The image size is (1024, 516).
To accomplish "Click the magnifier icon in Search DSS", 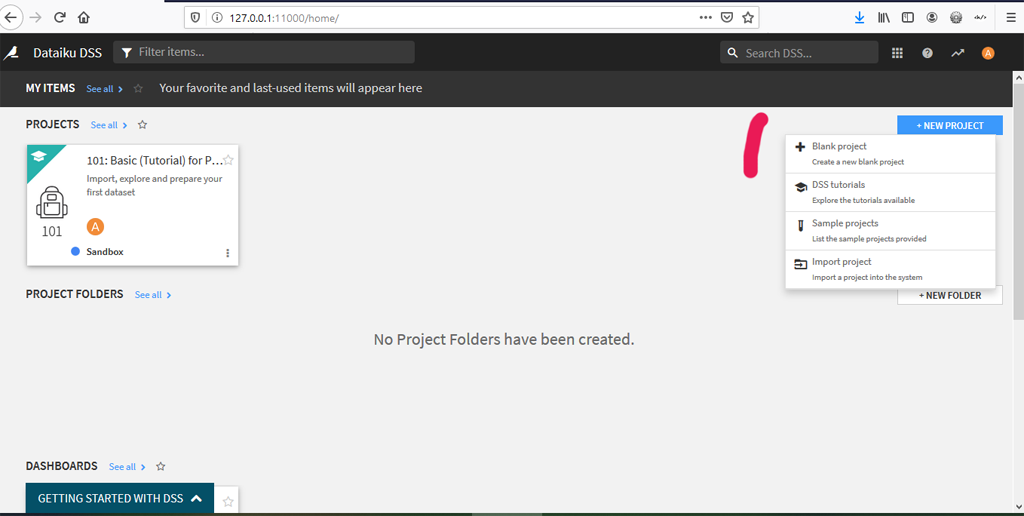I will (733, 53).
